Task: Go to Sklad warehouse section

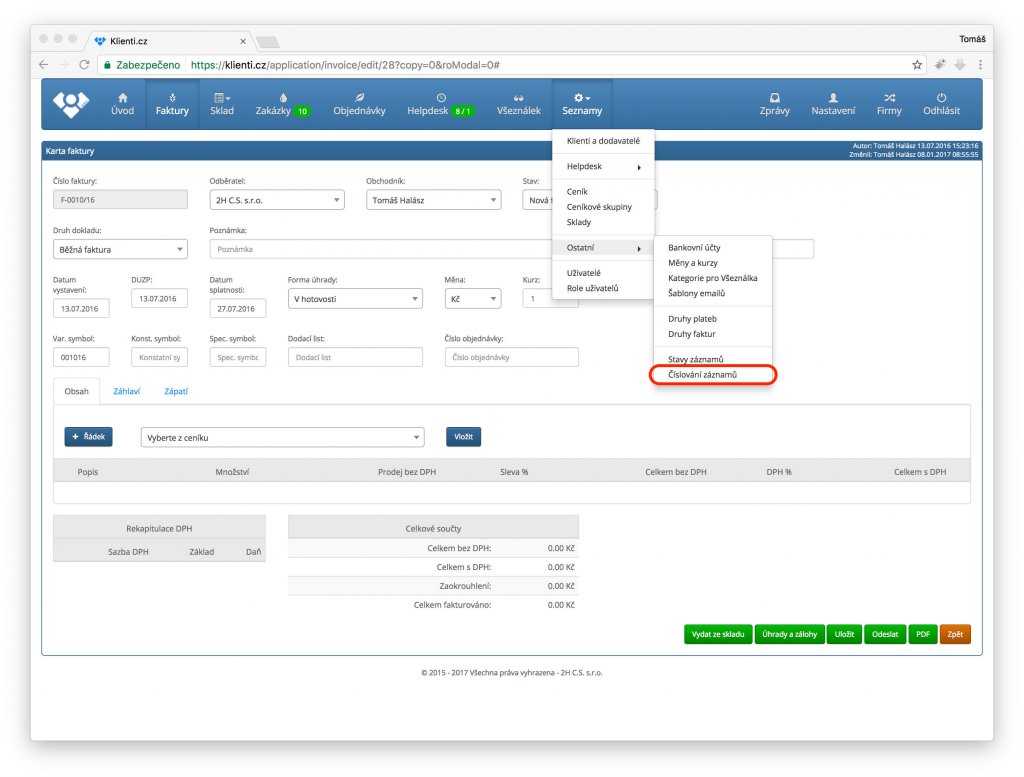Action: 222,104
